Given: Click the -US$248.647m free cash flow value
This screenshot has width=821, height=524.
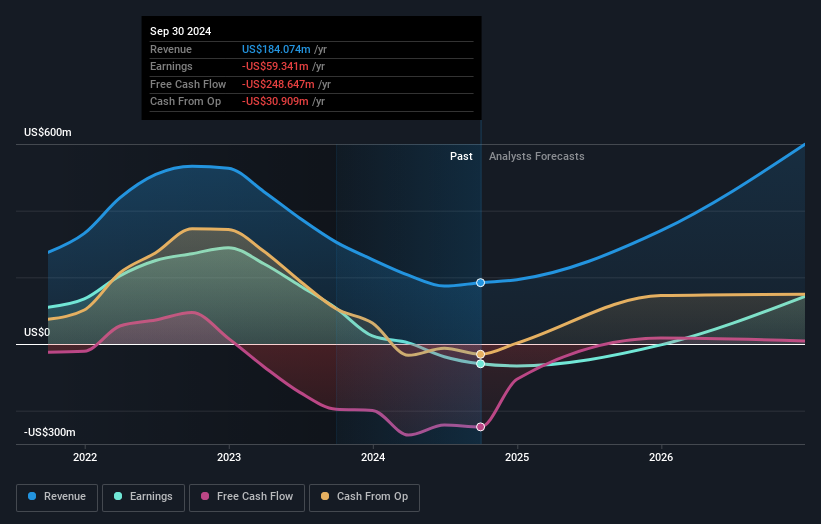Looking at the screenshot, I should (x=278, y=84).
